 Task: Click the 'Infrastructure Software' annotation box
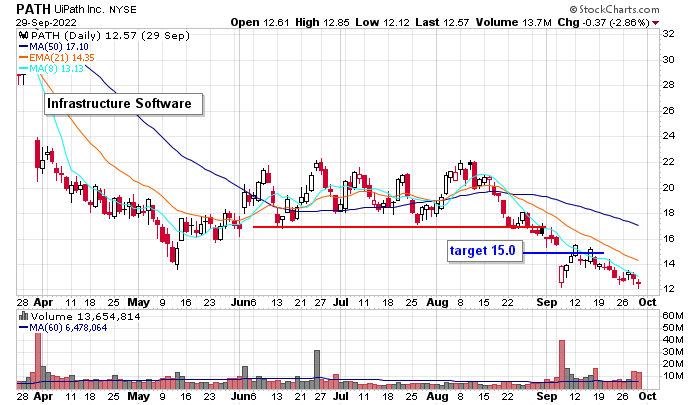coord(124,104)
